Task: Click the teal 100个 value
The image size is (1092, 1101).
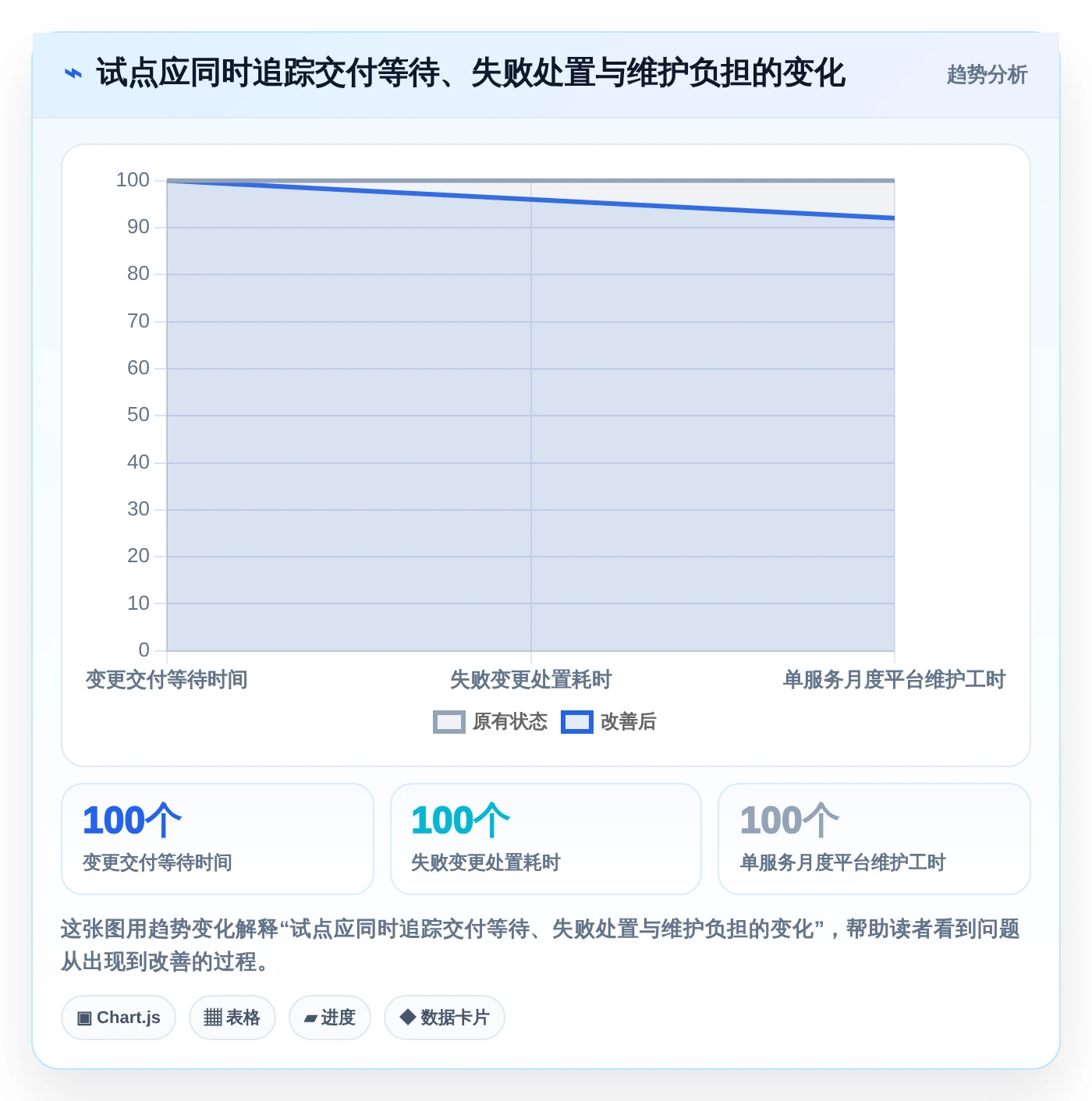Action: coord(460,820)
